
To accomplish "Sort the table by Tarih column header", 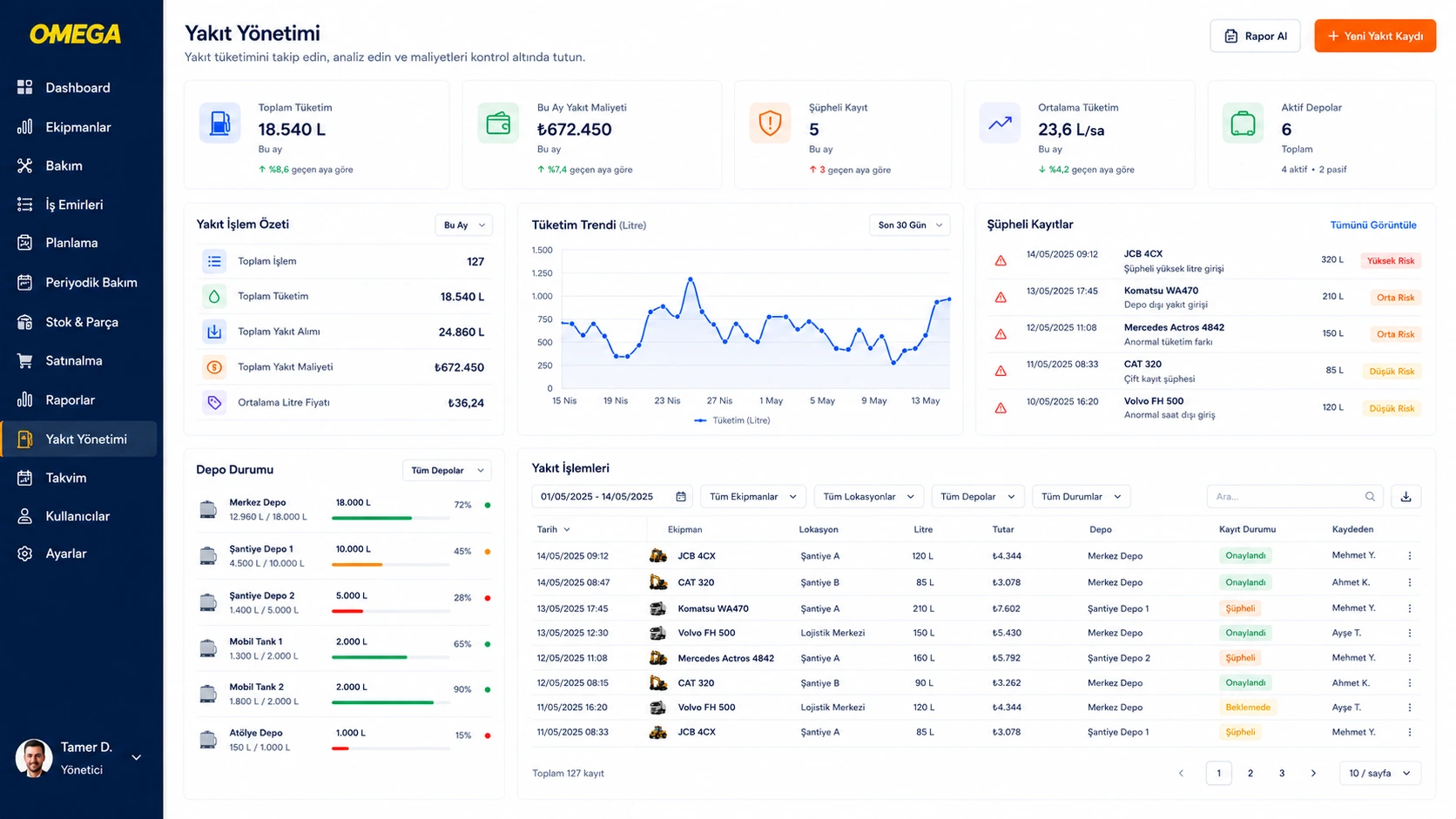I will coord(553,529).
